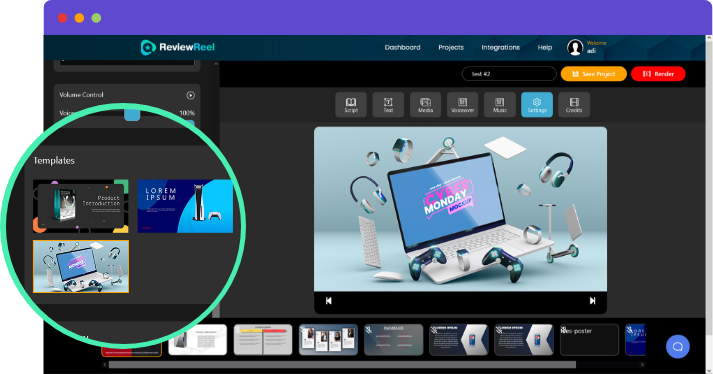Open the Integrations menu item
713x374 pixels.
click(x=501, y=47)
